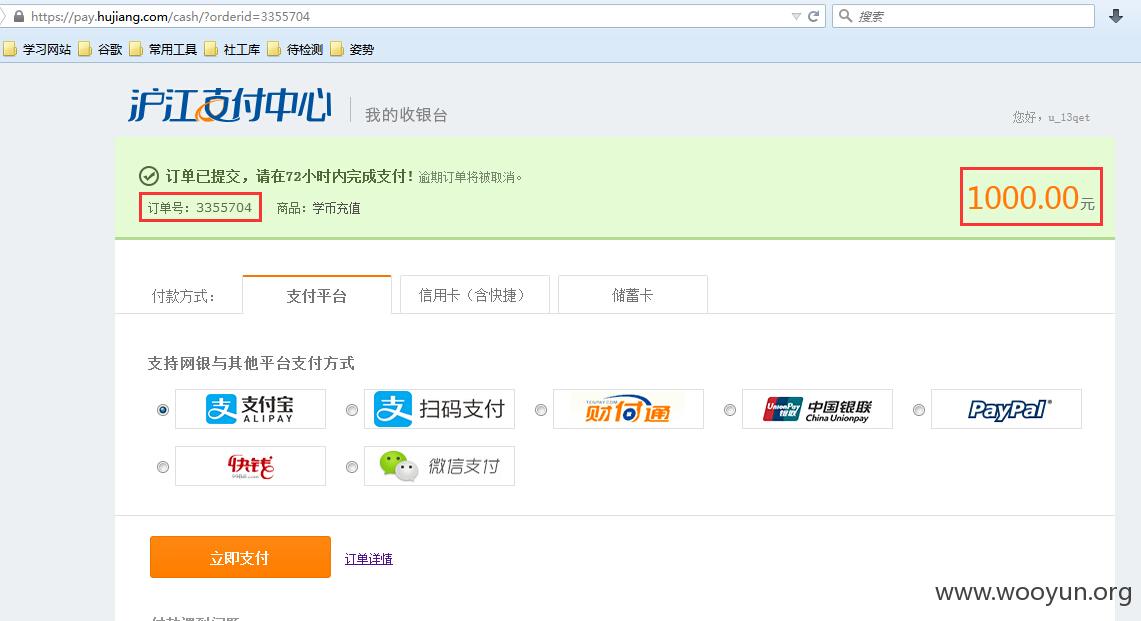Open the 待检测 bookmark folder
Viewport: 1141px width, 621px height.
295,49
